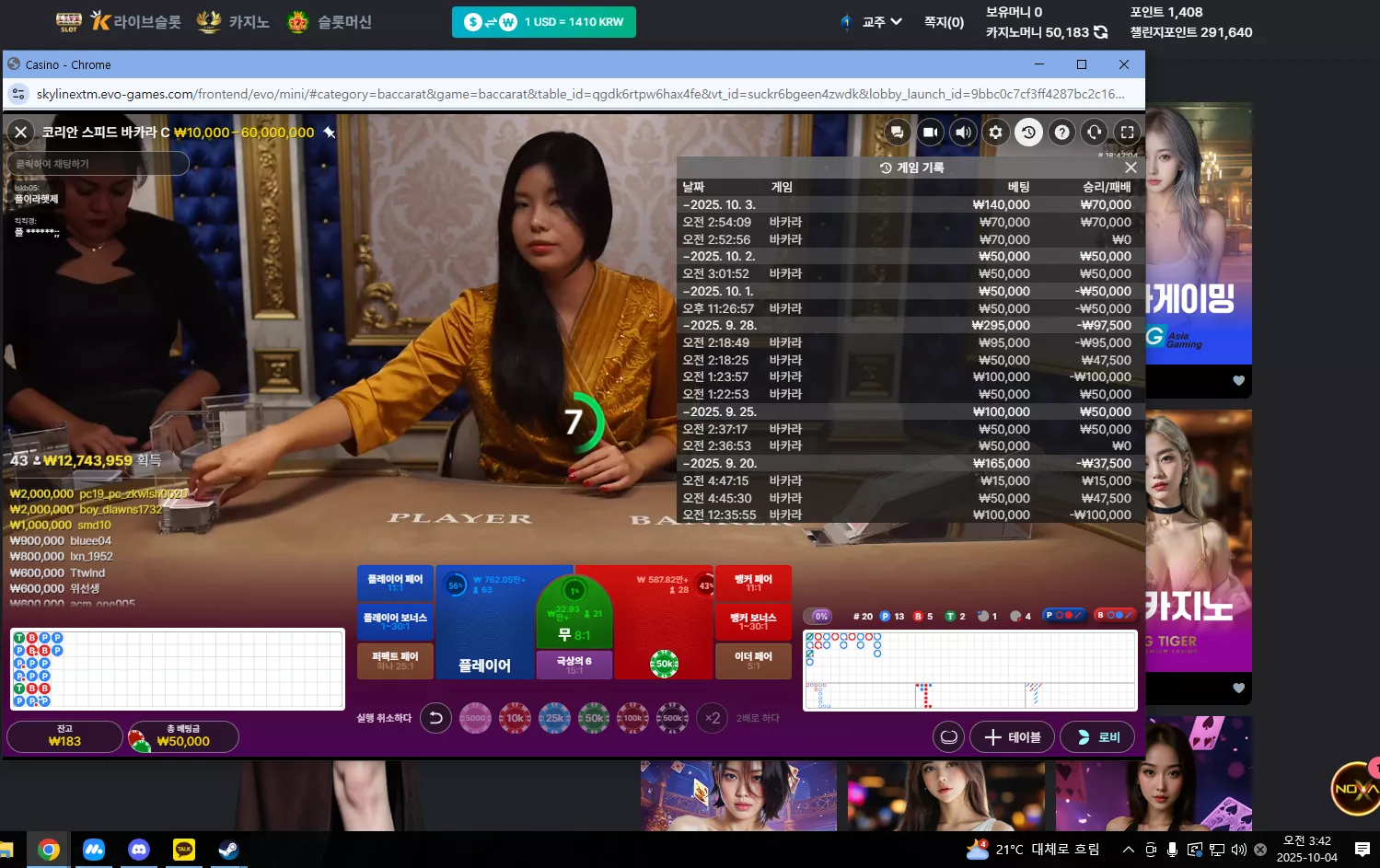
Task: View site information in Chrome address bar
Action: [18, 94]
